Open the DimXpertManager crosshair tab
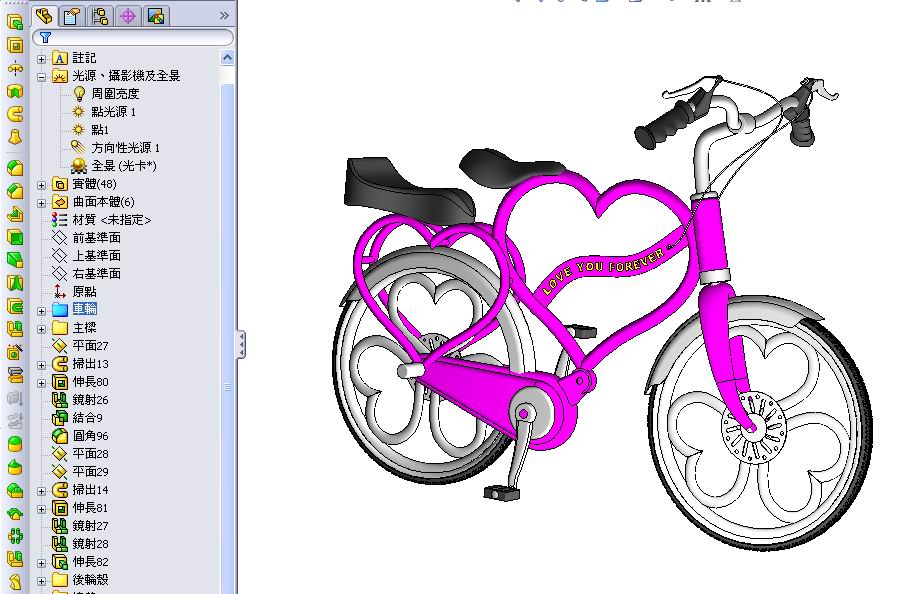 point(128,16)
